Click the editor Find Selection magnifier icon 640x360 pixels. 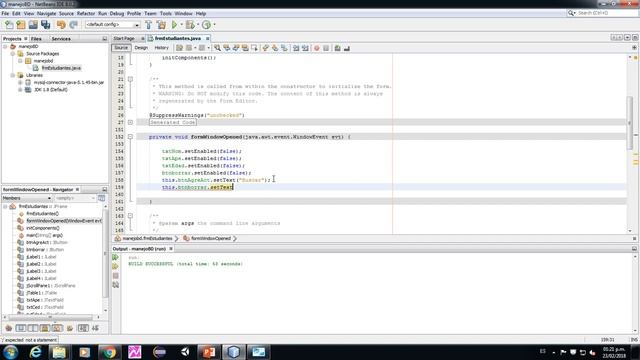(218, 48)
